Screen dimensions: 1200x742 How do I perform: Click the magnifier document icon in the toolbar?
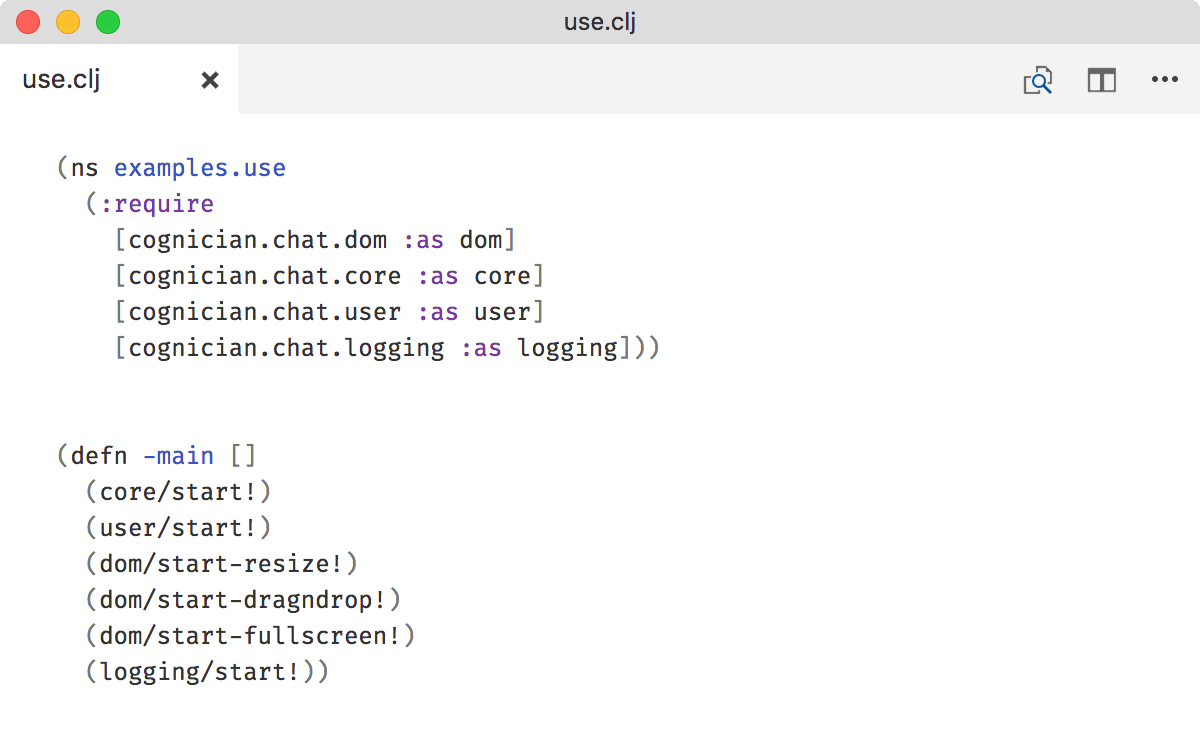click(1037, 80)
